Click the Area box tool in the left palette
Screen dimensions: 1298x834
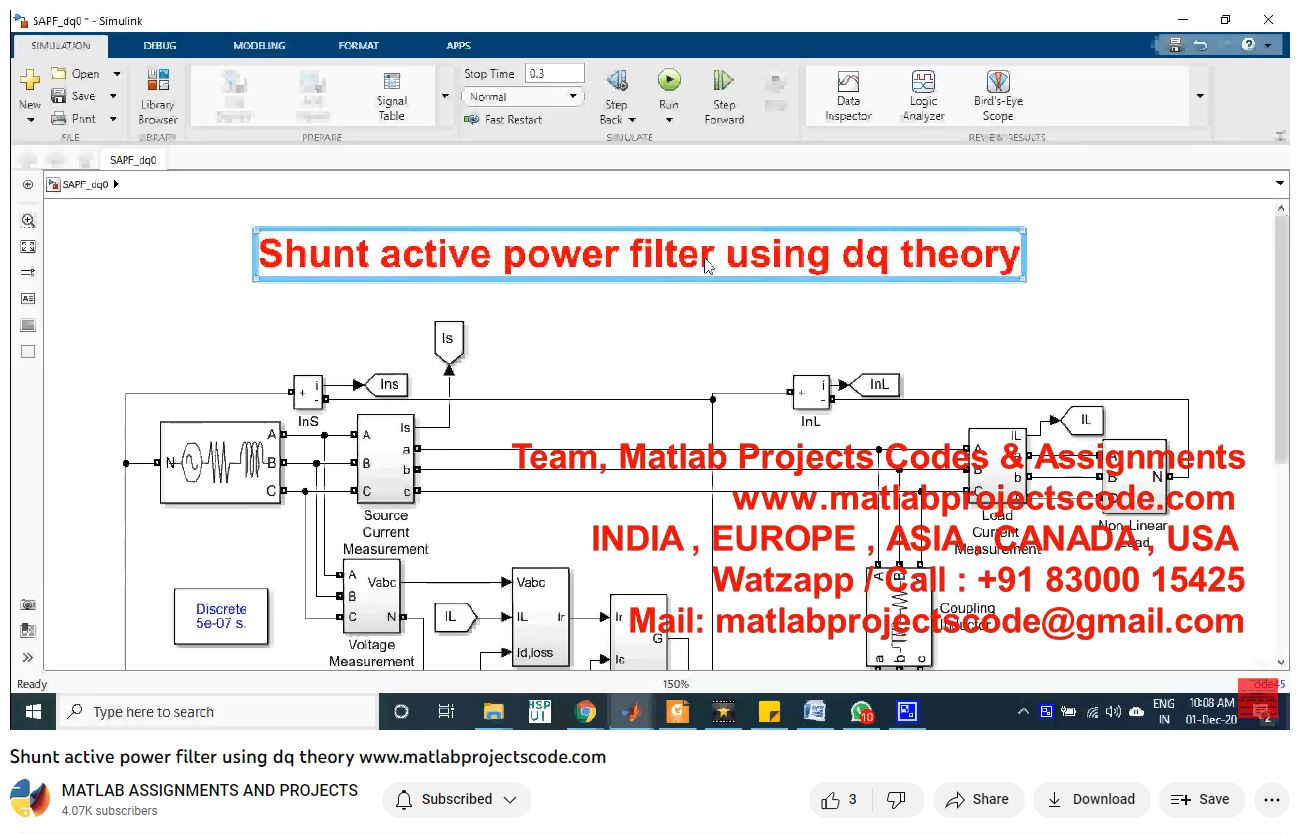(x=28, y=351)
